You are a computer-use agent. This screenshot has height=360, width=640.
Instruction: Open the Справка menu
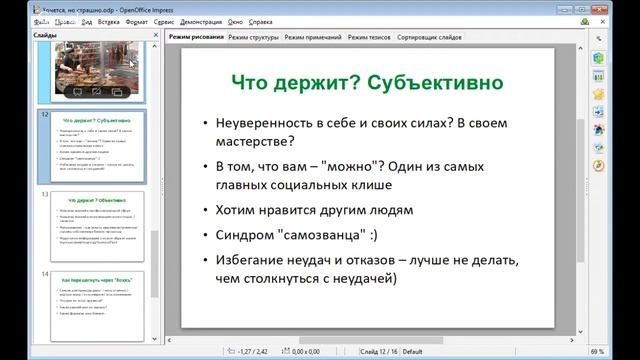tap(260, 22)
